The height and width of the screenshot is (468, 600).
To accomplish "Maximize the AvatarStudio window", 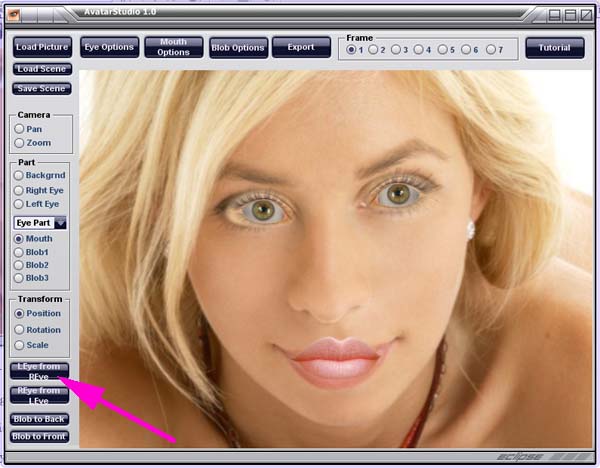I will pos(571,15).
